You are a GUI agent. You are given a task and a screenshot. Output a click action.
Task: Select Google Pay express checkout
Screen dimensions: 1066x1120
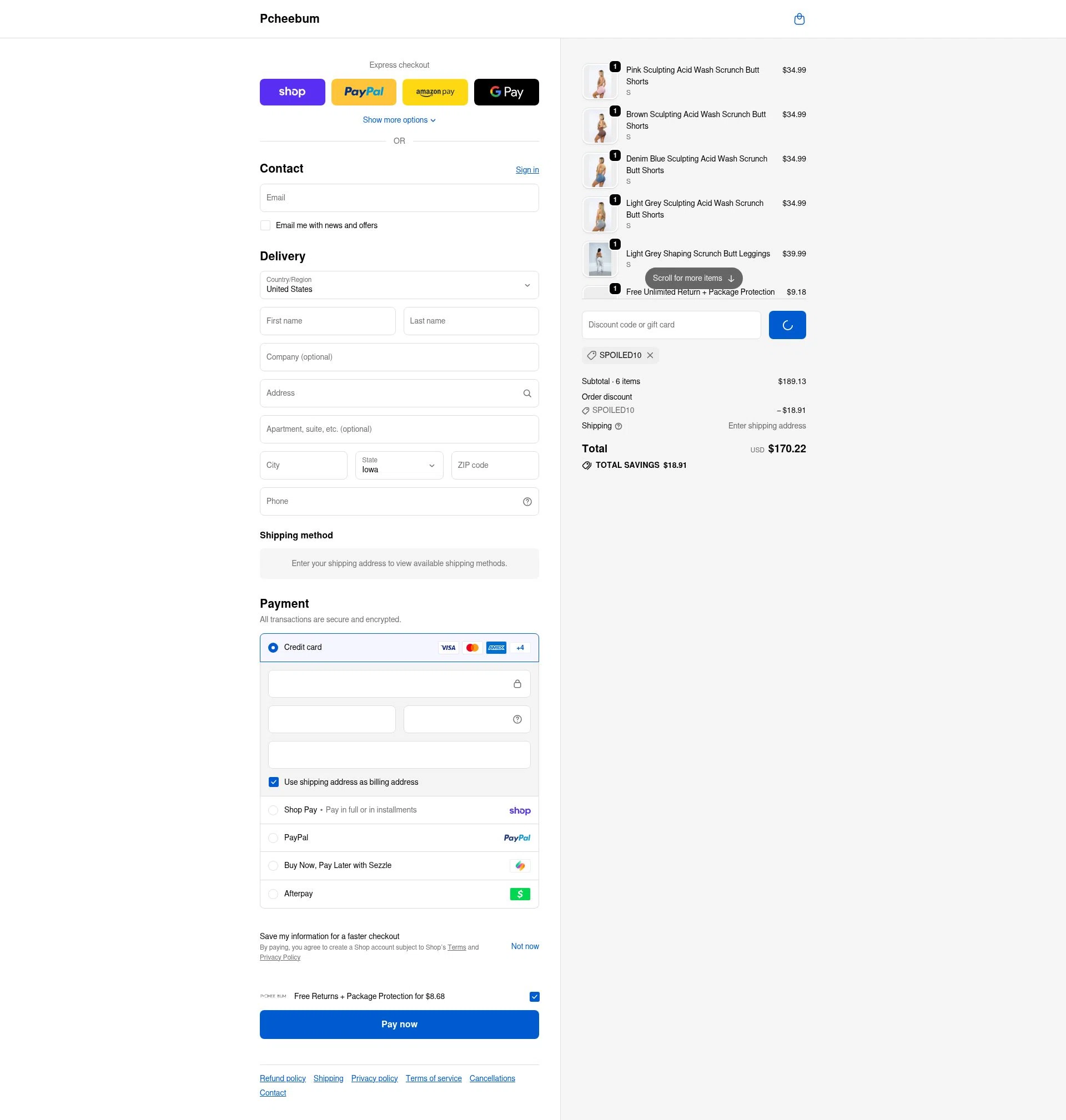click(x=505, y=92)
